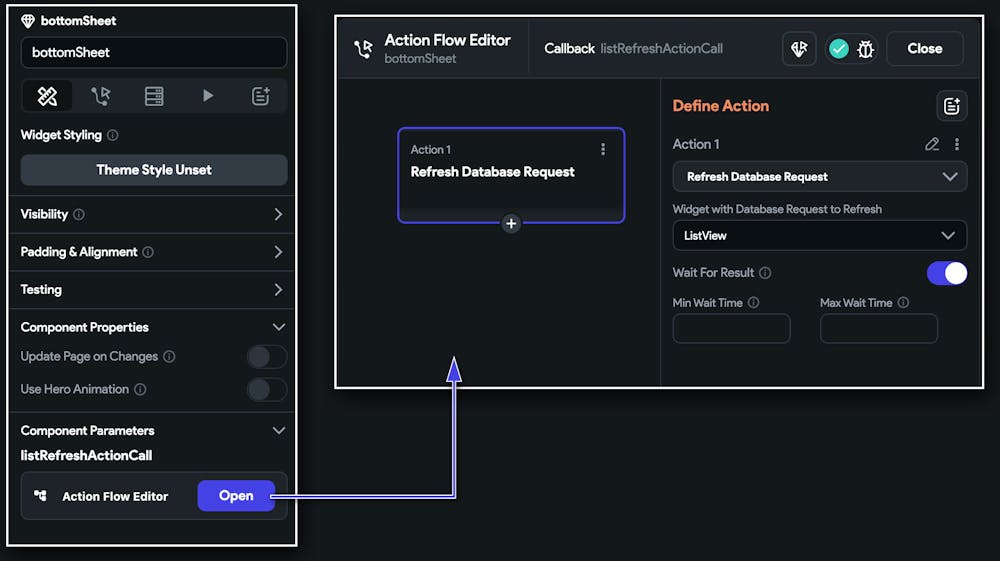Expand the Testing section
Screen dimensions: 1000x561
(278, 289)
